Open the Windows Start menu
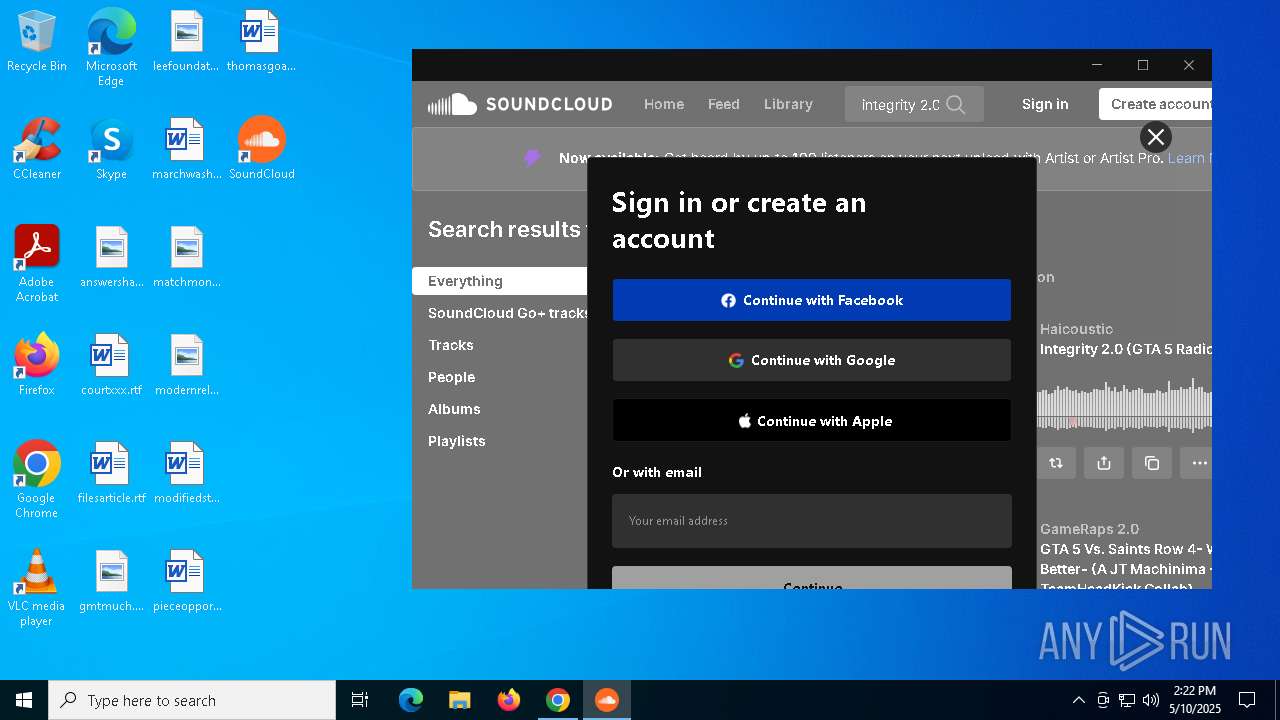 pos(24,700)
